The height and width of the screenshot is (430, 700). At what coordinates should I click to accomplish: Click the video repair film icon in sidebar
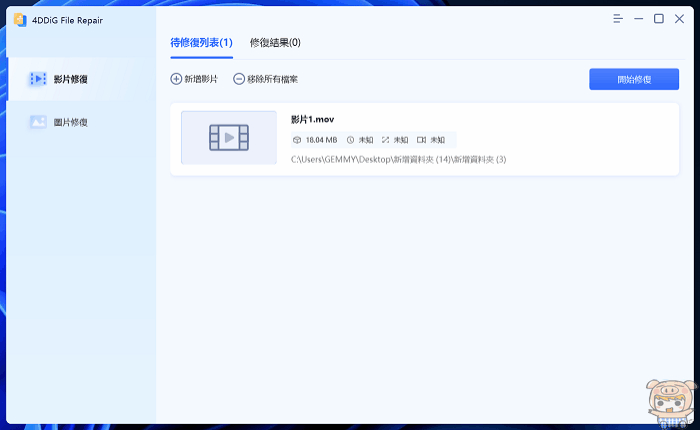38,79
